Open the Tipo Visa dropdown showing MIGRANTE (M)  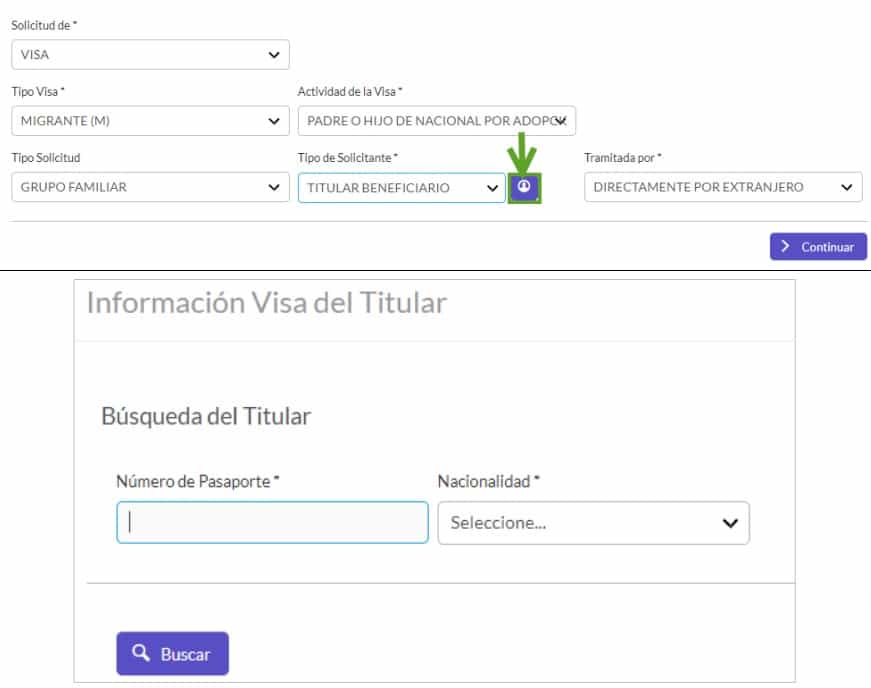(x=150, y=120)
